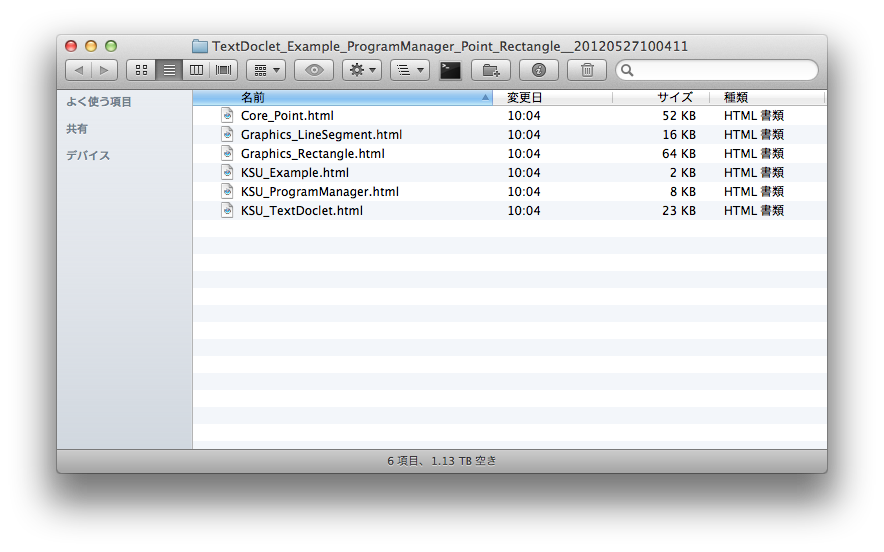This screenshot has width=884, height=552.
Task: Click the window title TextDoclet_Example folder name
Action: 450,46
